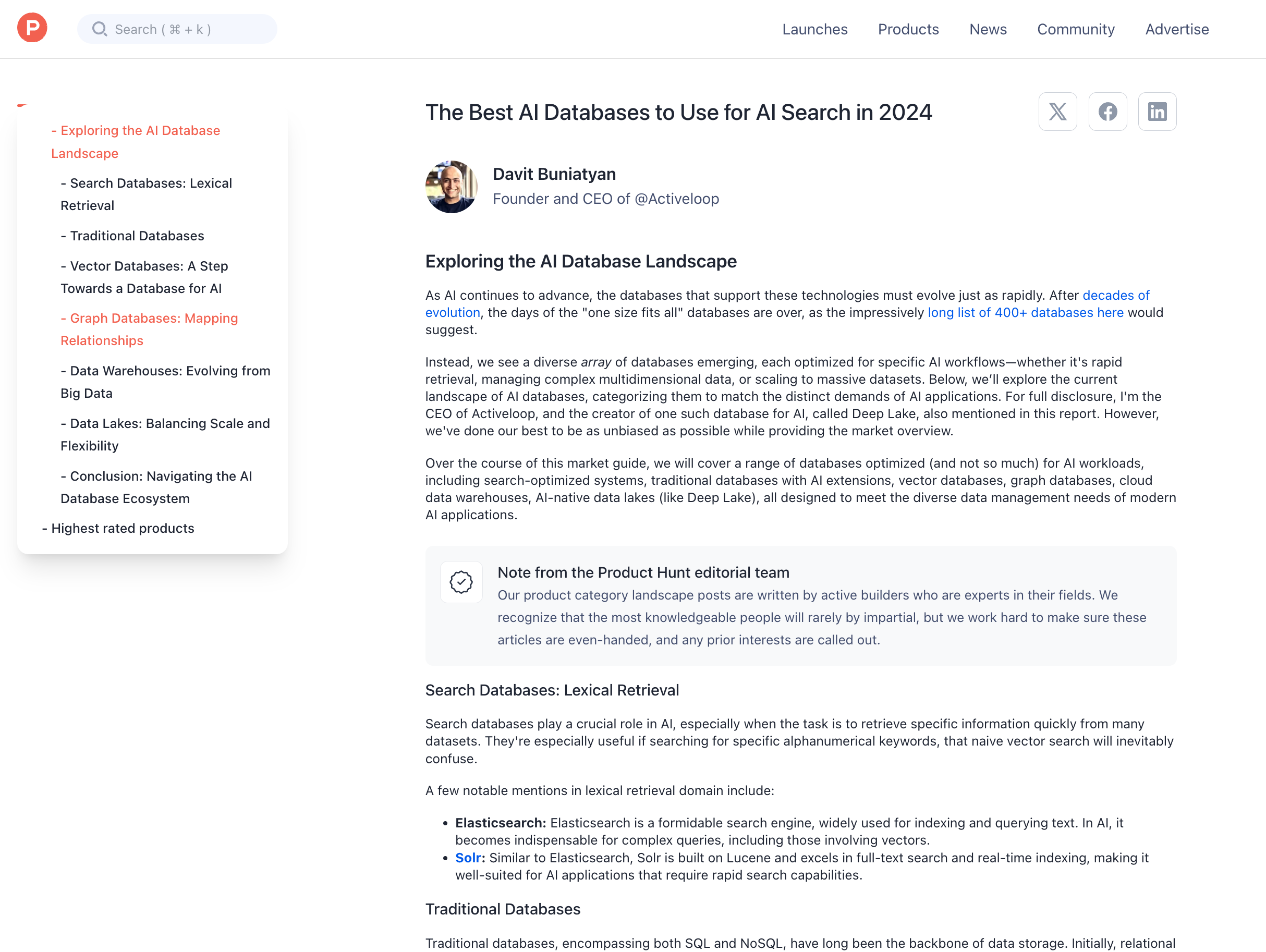Screen dimensions: 1266x952
Task: Open the Launches menu
Action: 815,29
